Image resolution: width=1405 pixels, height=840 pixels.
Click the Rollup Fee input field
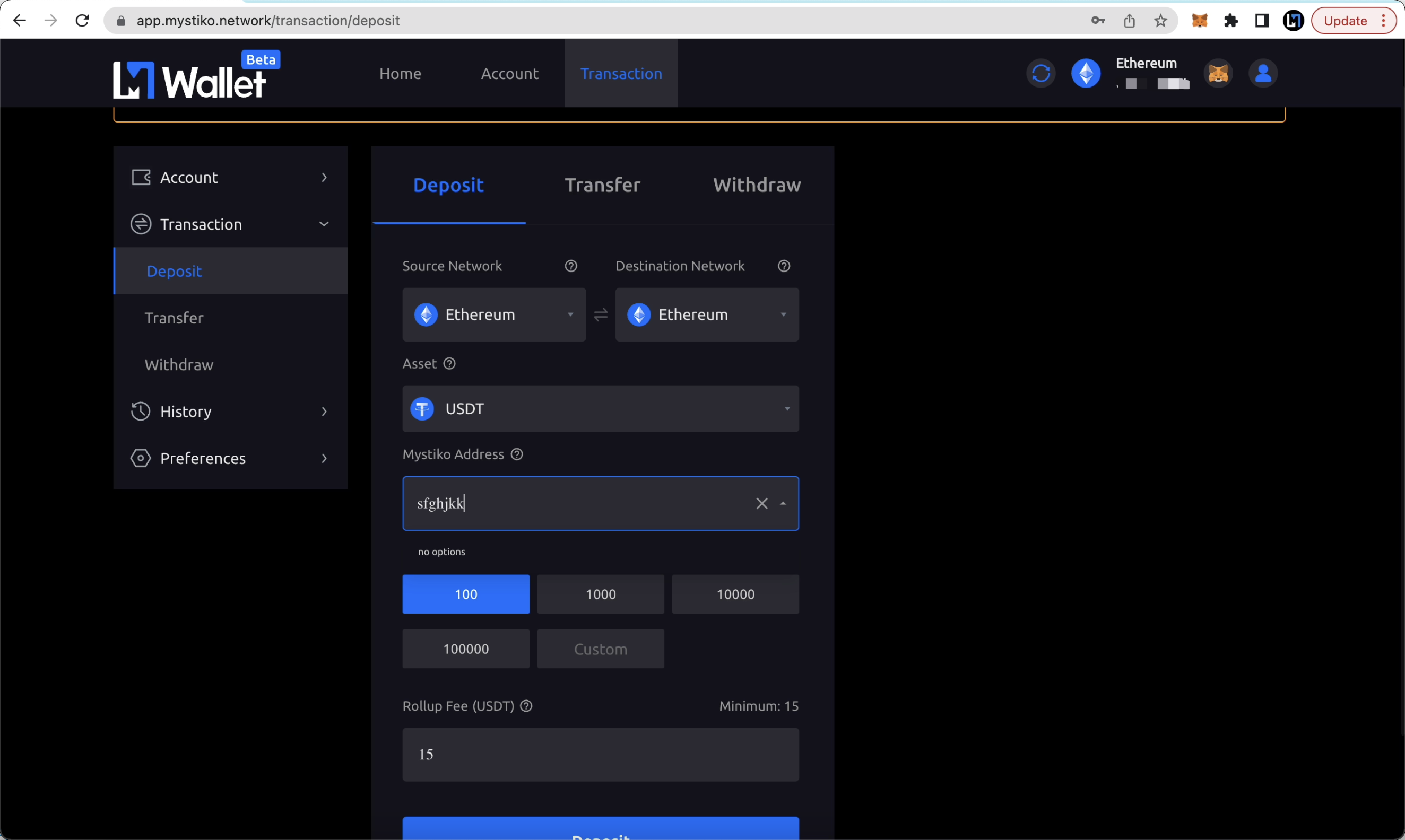click(600, 755)
